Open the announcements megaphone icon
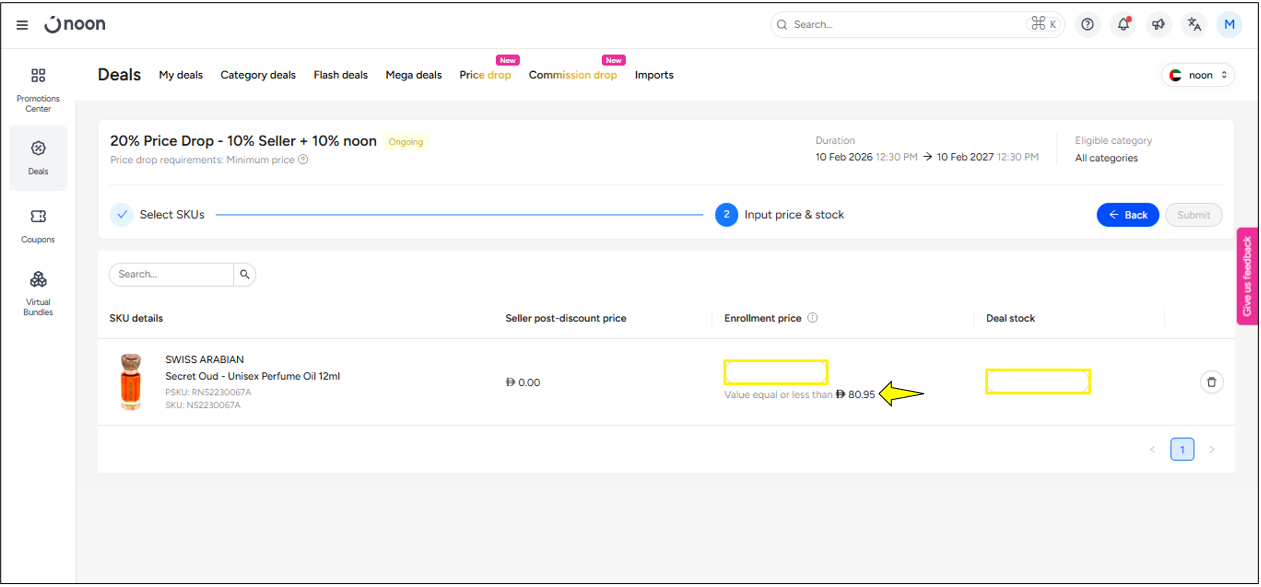 click(1159, 25)
